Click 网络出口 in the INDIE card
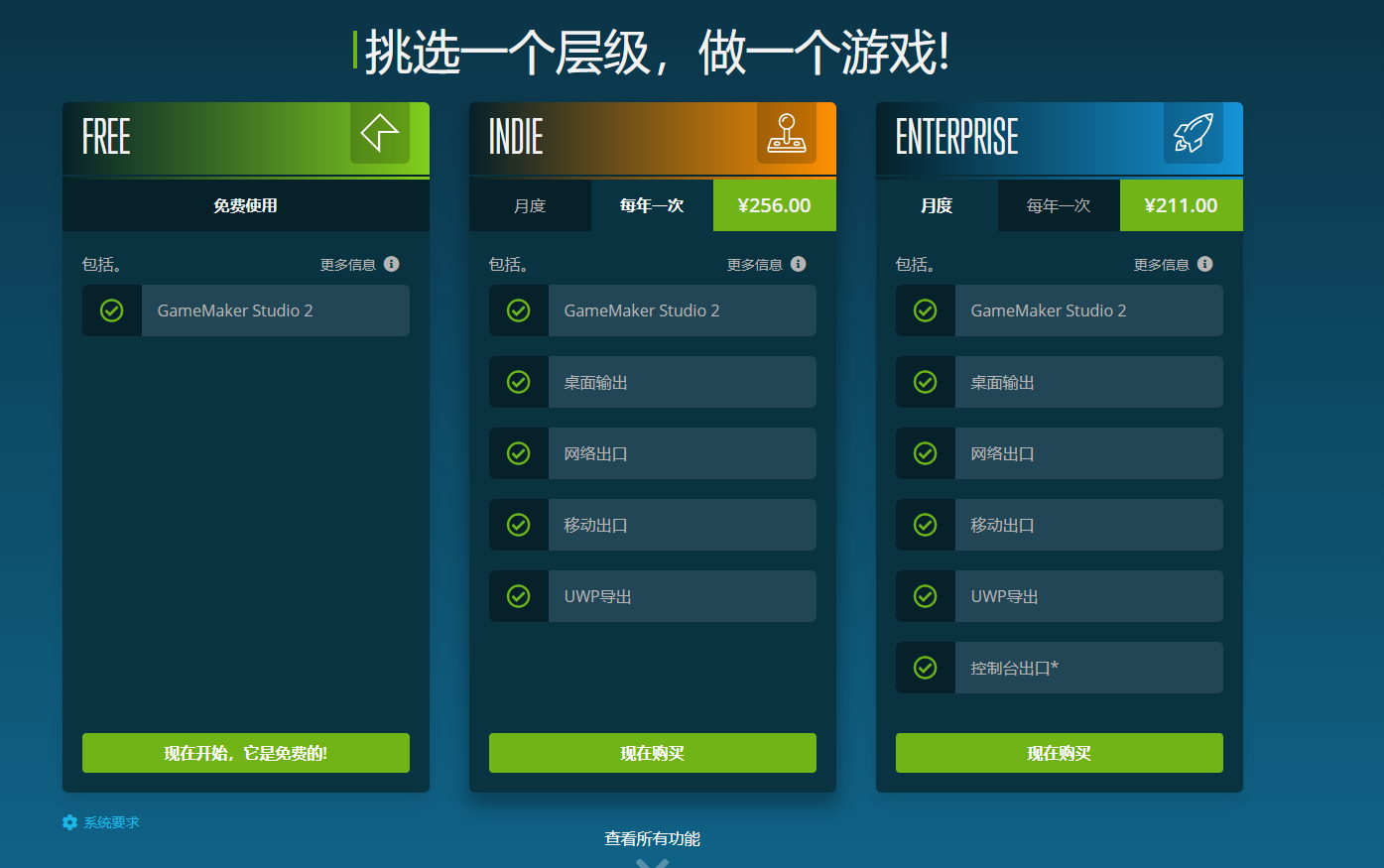The height and width of the screenshot is (868, 1384). [595, 453]
